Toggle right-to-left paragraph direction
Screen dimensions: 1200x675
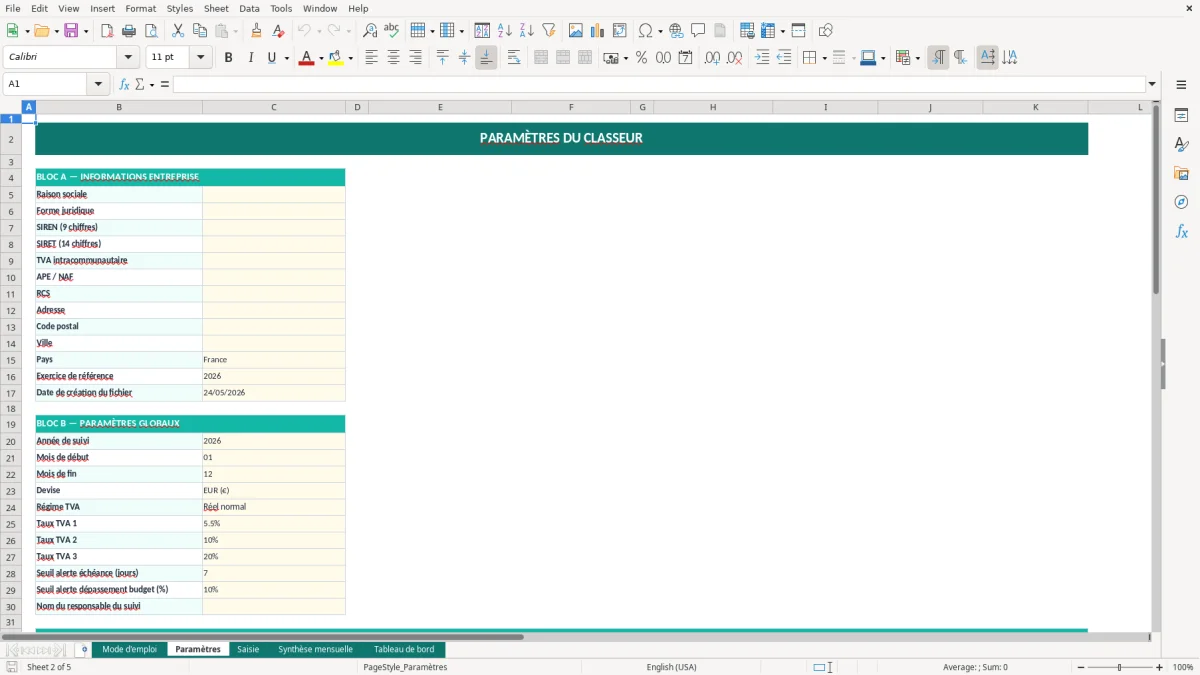(960, 58)
